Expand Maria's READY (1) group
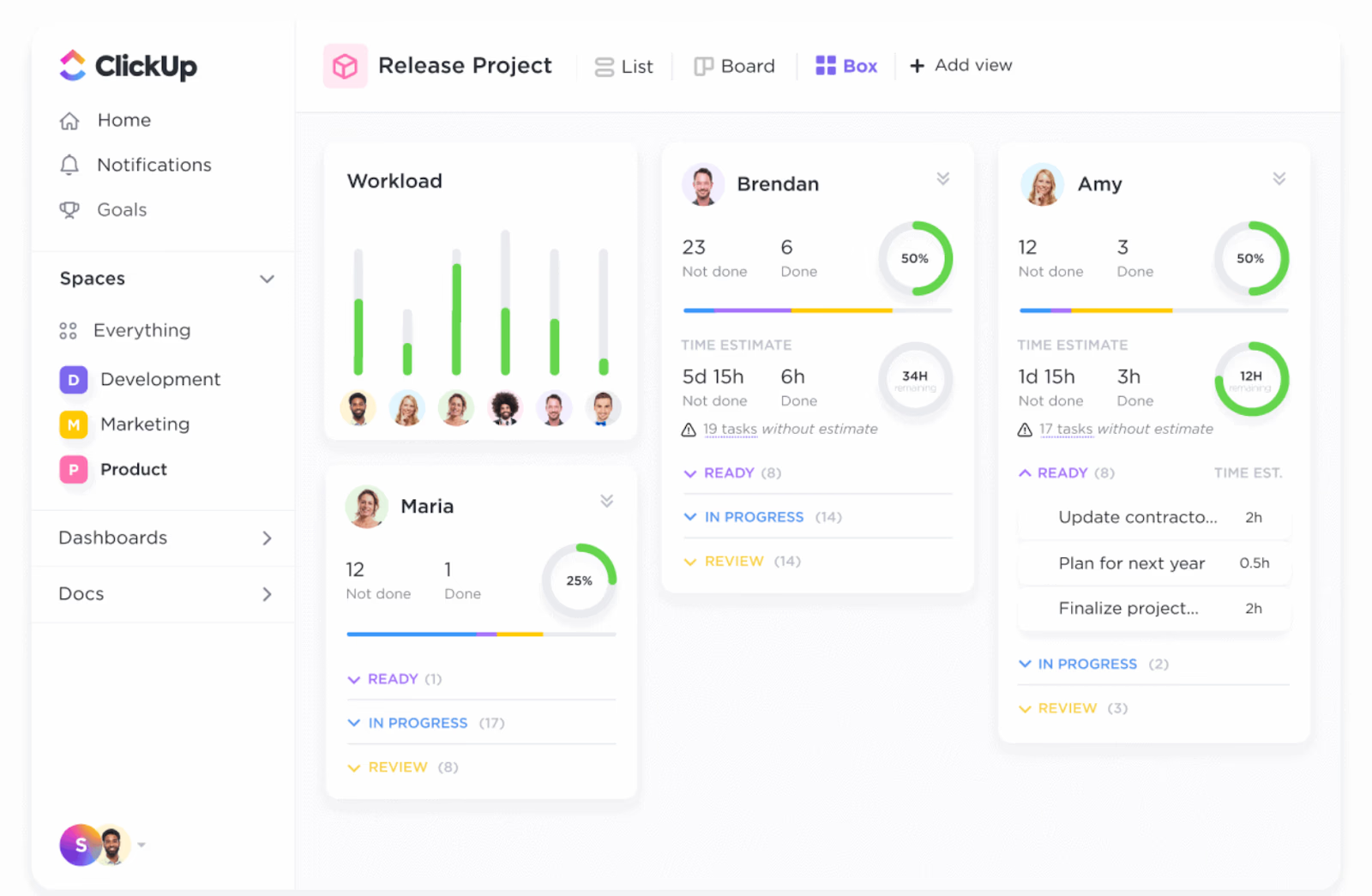 coord(394,679)
